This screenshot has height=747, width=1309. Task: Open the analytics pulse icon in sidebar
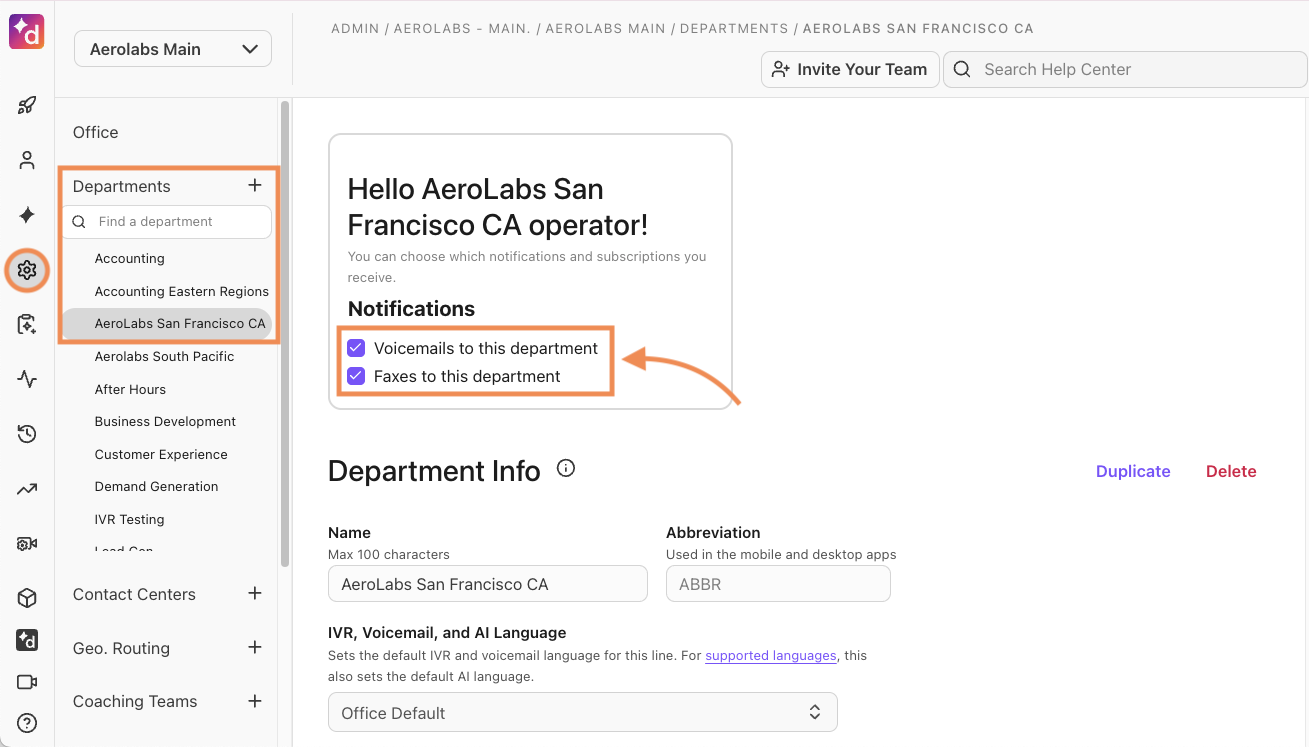(26, 379)
